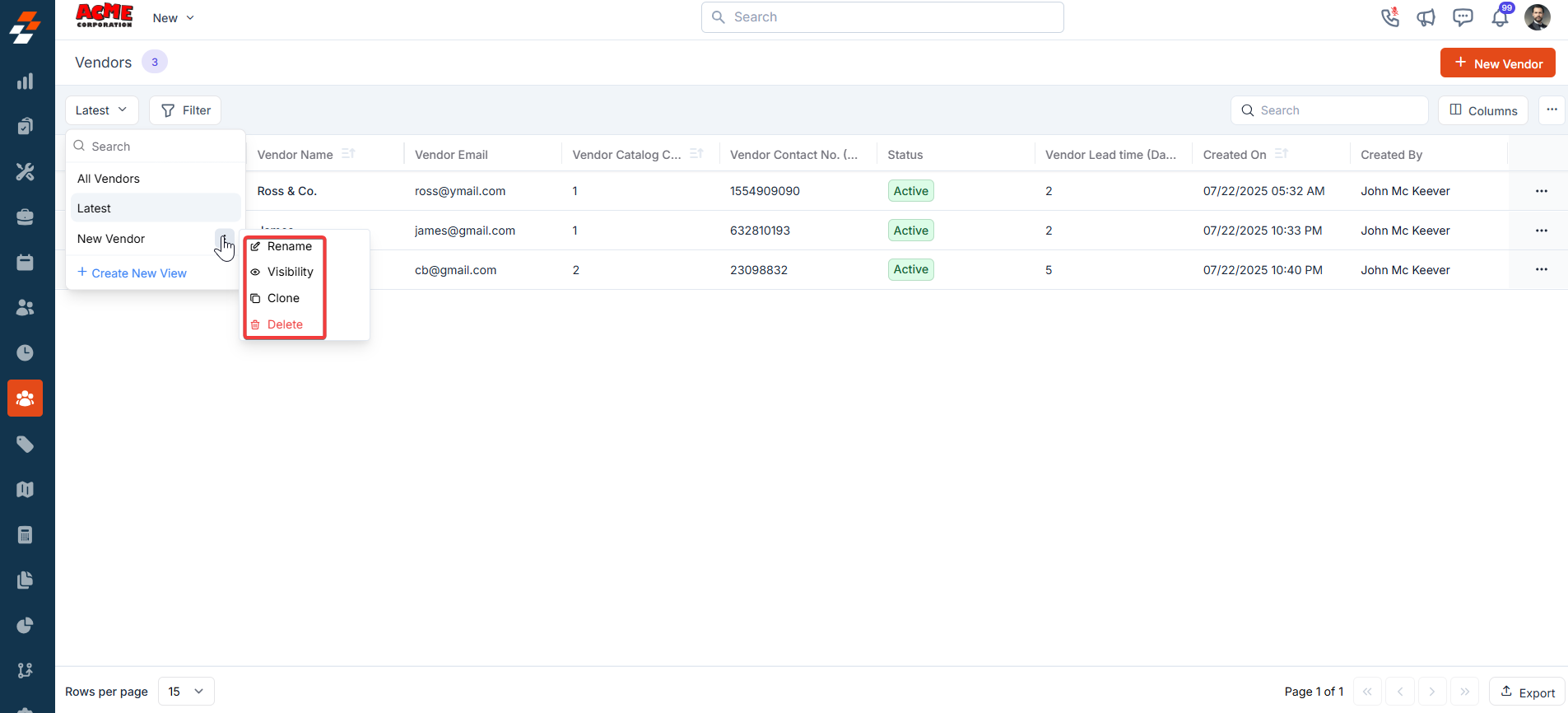This screenshot has width=1568, height=713.
Task: Open the Rows per page dropdown
Action: [186, 692]
